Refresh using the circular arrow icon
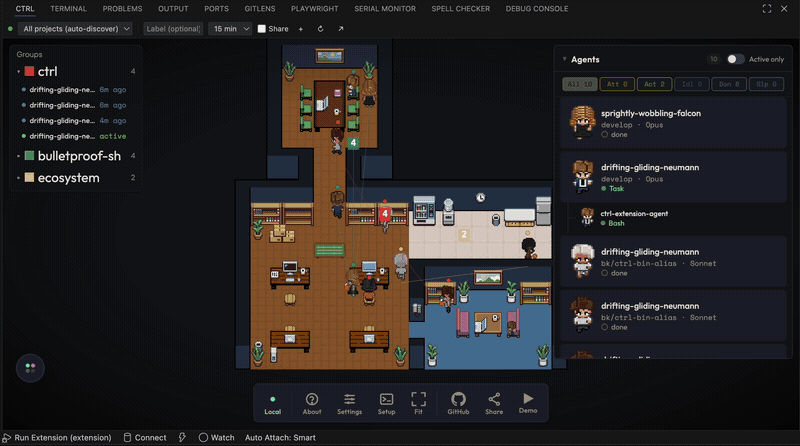 320,29
